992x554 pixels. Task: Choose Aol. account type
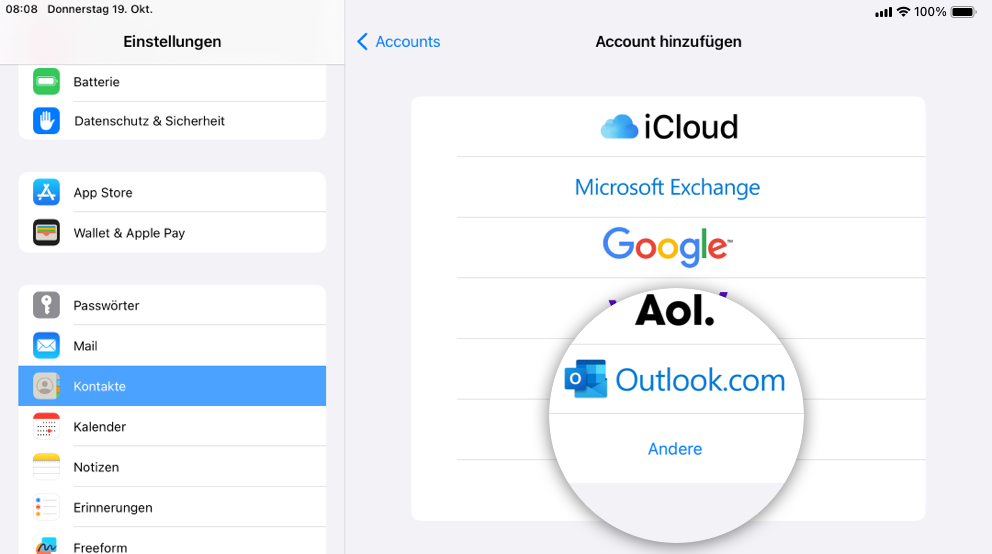click(675, 310)
